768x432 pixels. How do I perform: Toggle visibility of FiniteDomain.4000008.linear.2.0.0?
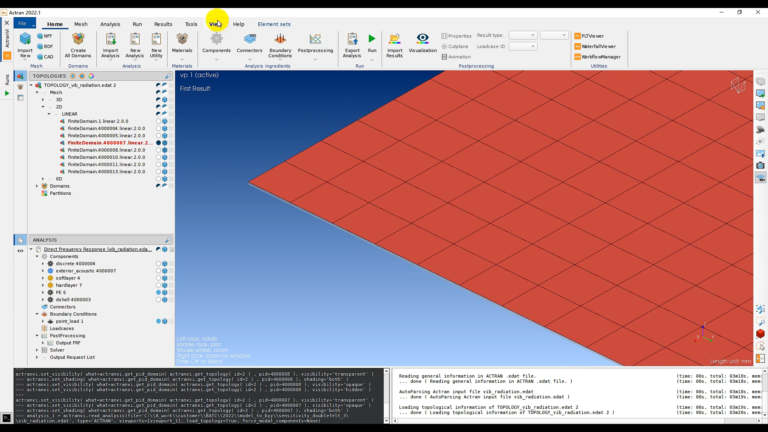158,150
